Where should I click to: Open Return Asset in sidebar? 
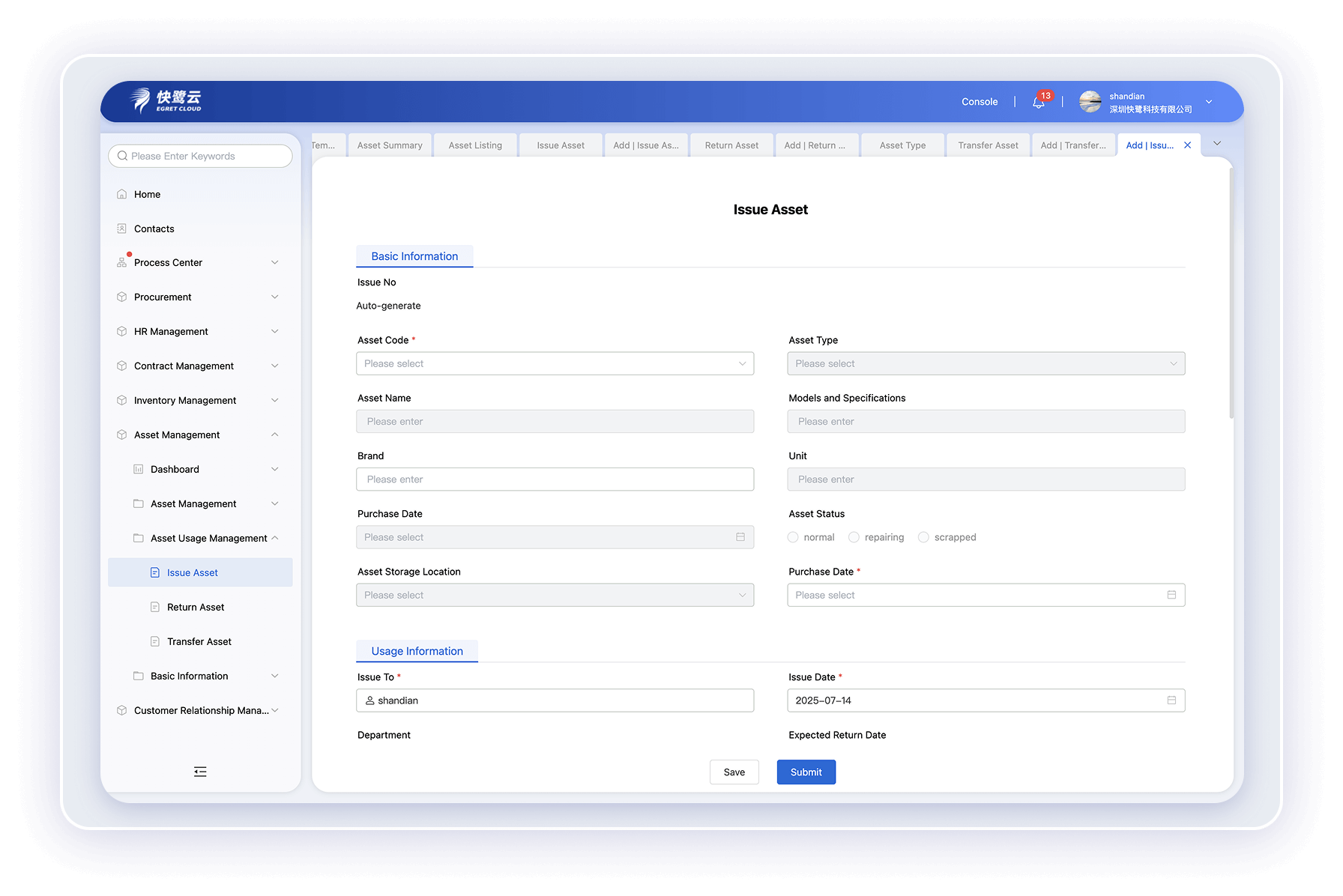[x=196, y=608]
